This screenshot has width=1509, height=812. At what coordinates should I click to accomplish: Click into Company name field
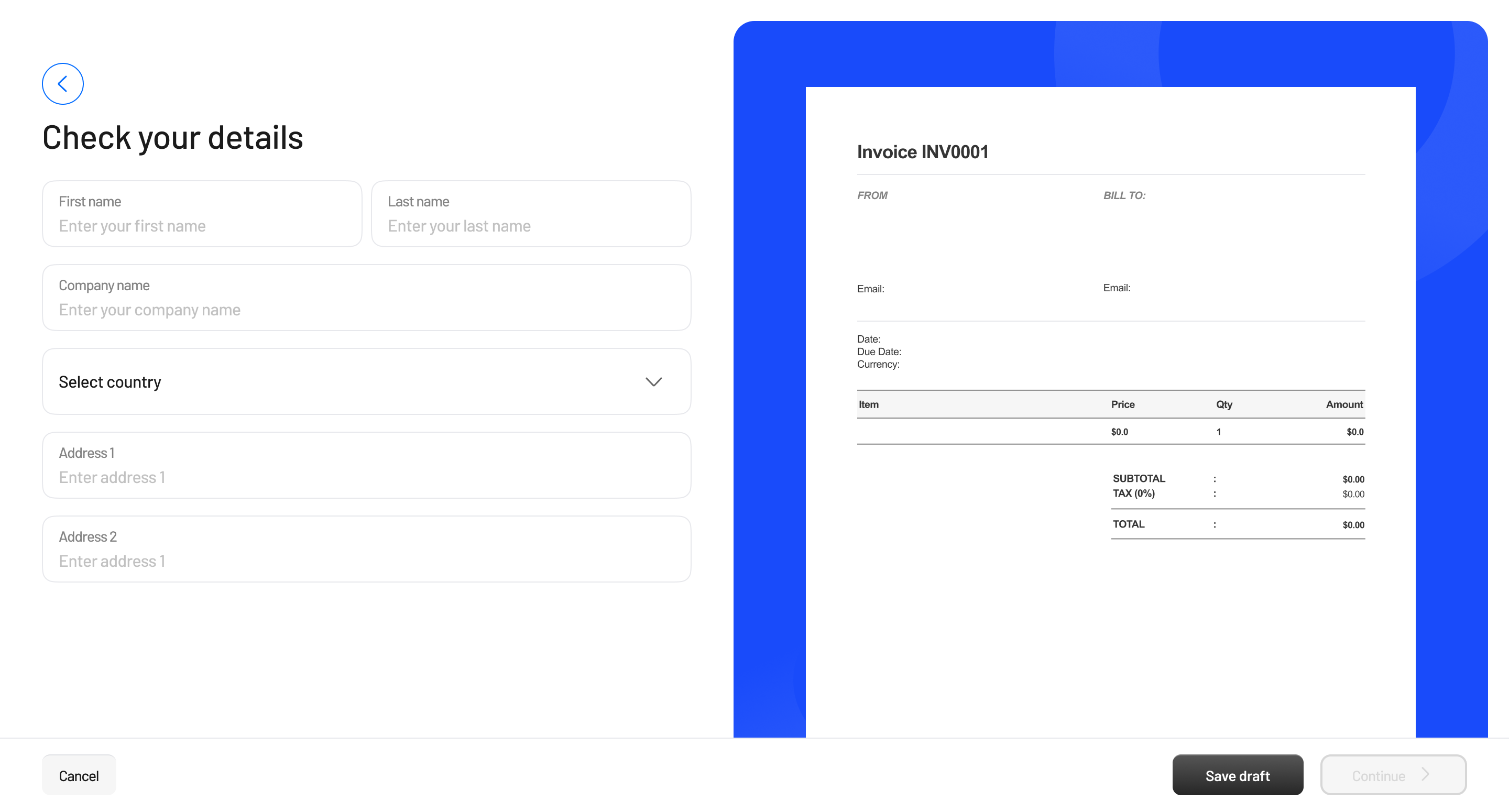(x=366, y=310)
